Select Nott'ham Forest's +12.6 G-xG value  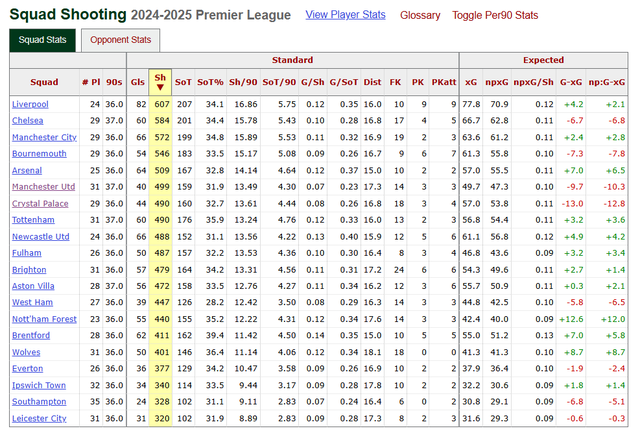click(x=571, y=319)
